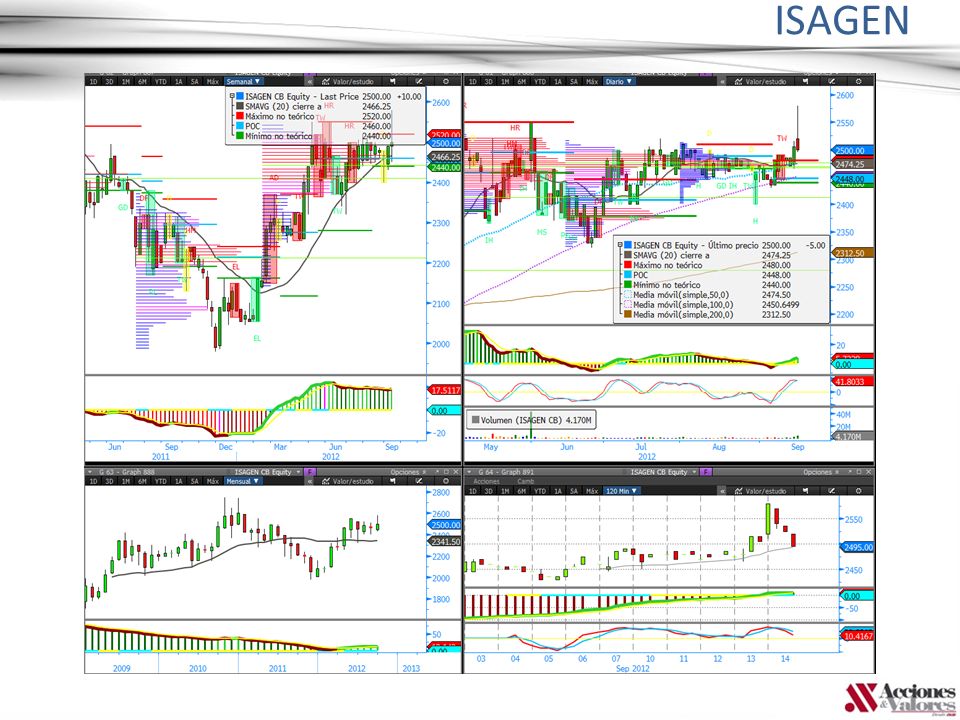
Task: Open the Opciones menu in Graph 888
Action: [x=408, y=472]
